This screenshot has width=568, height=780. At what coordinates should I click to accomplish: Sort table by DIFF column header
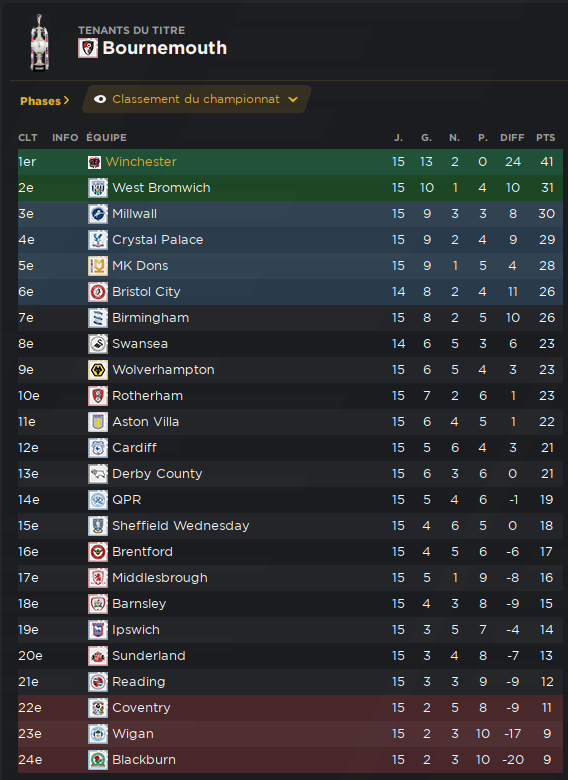[512, 138]
